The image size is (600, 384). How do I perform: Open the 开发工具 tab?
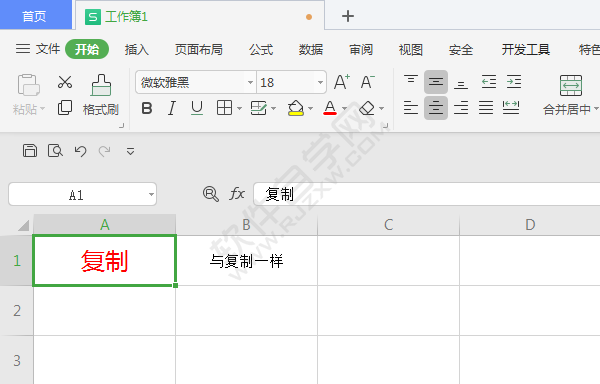pos(526,49)
